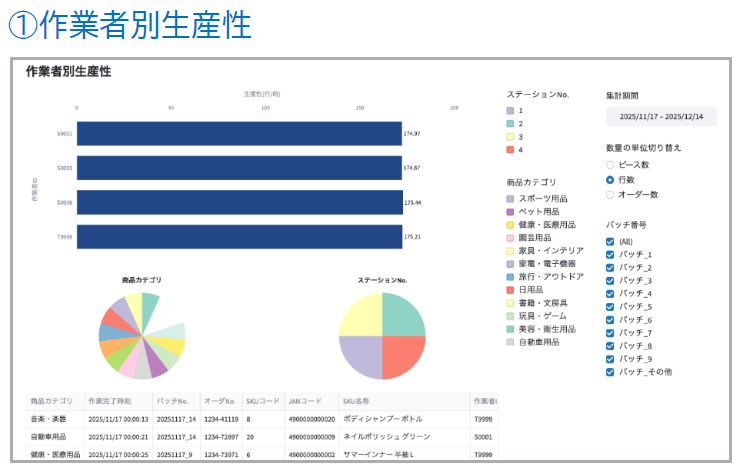740x468 pixels.
Task: Select 日用品 in category legend
Action: click(x=525, y=290)
